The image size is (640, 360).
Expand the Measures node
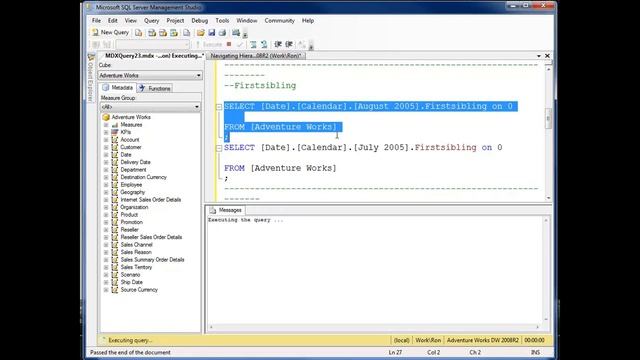point(106,125)
